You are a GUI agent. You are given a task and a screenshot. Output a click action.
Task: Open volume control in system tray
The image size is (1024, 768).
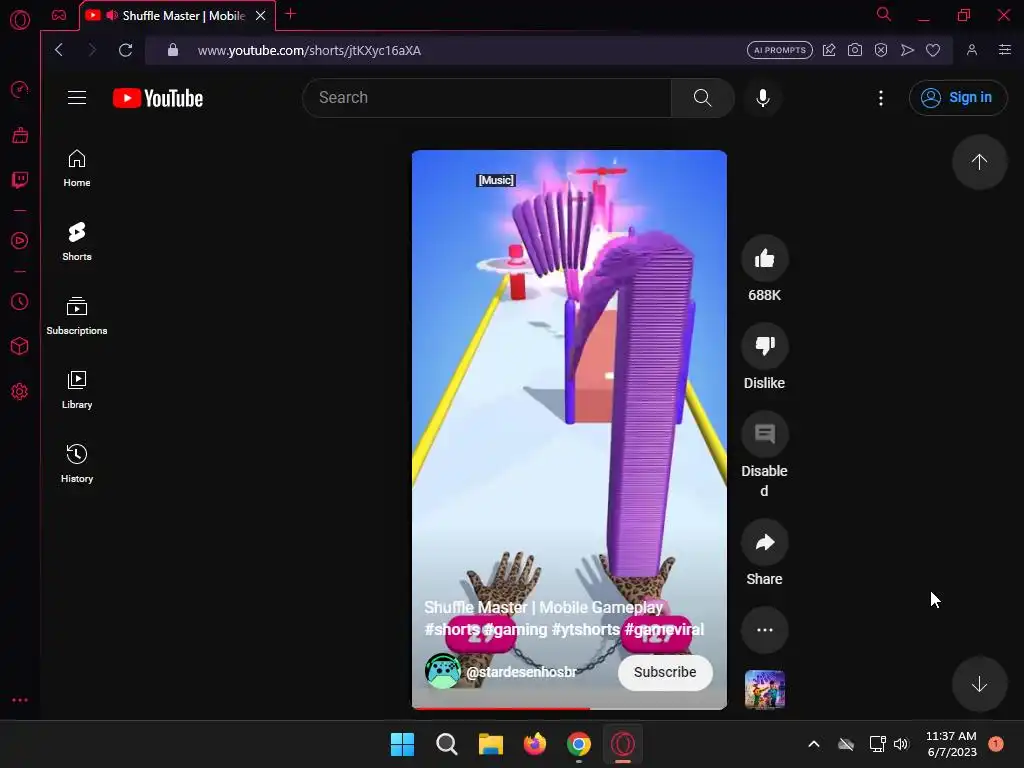[901, 744]
